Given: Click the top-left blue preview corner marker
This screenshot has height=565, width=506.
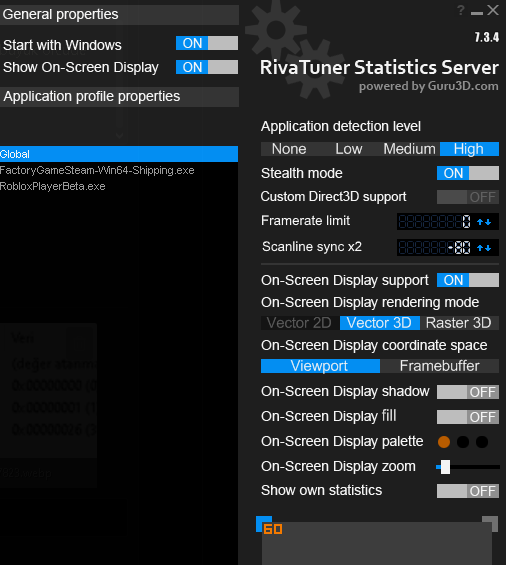Looking at the screenshot, I should 263,524.
